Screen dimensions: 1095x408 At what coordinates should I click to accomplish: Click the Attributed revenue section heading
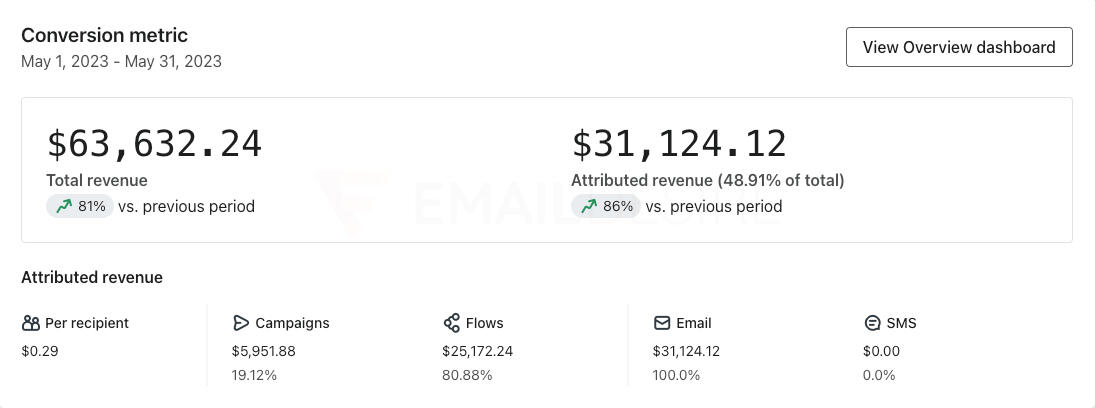92,277
